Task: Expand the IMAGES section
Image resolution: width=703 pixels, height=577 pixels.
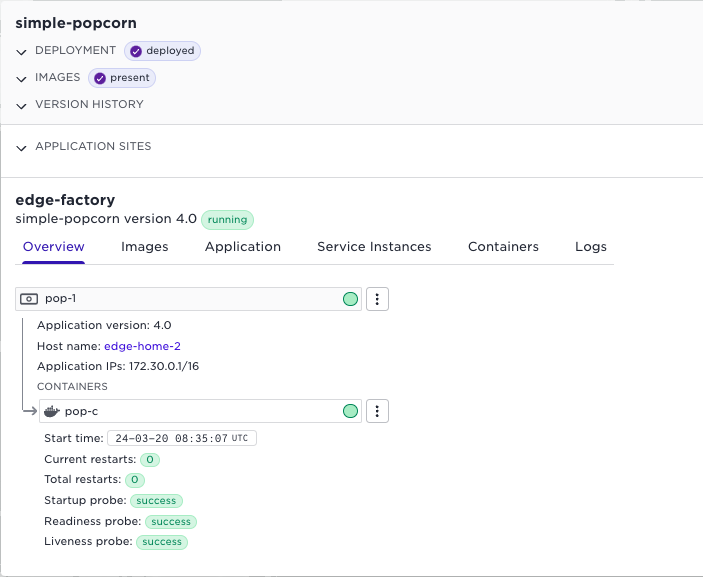Action: (x=22, y=78)
